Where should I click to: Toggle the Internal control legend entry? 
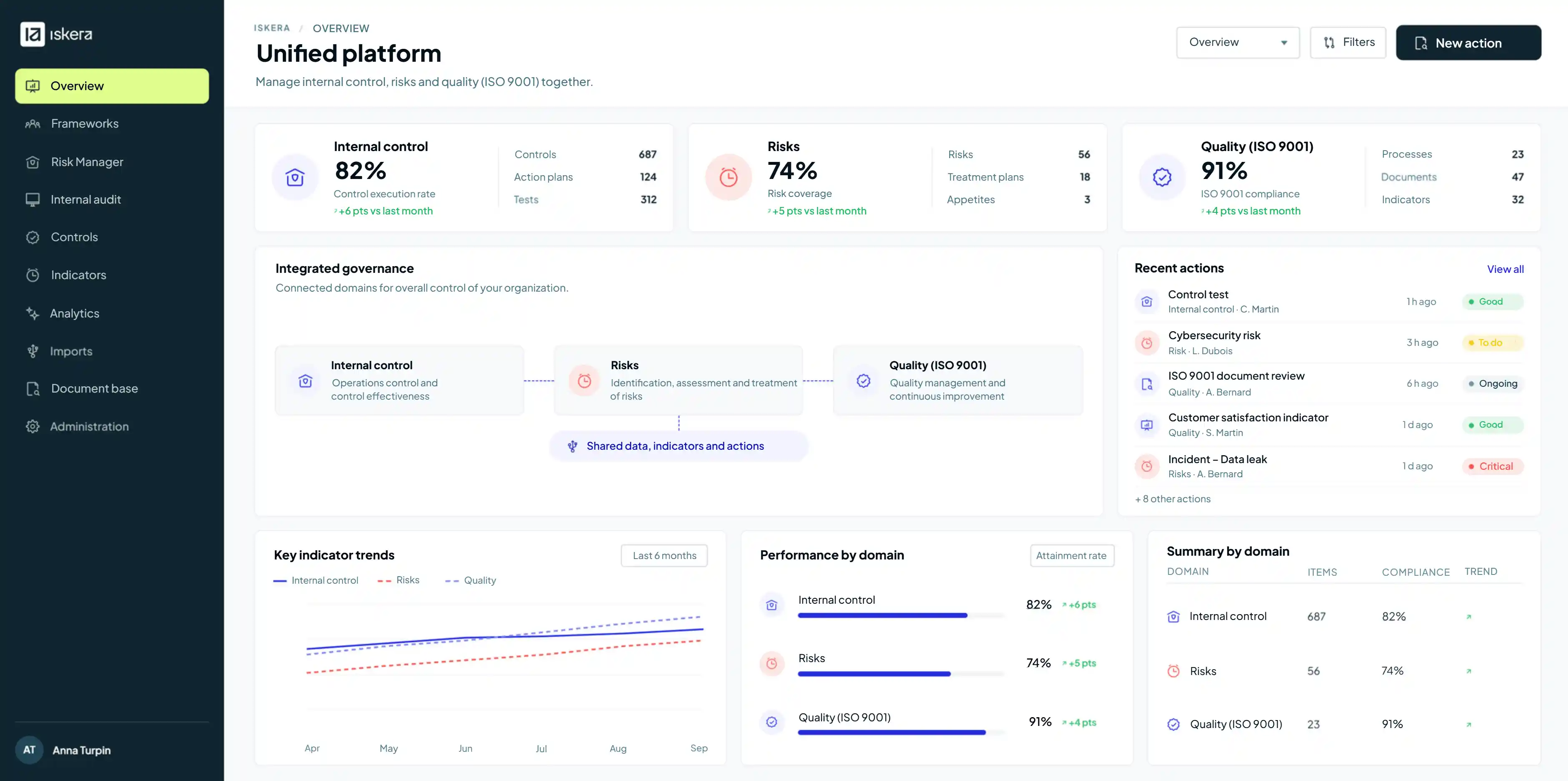316,581
